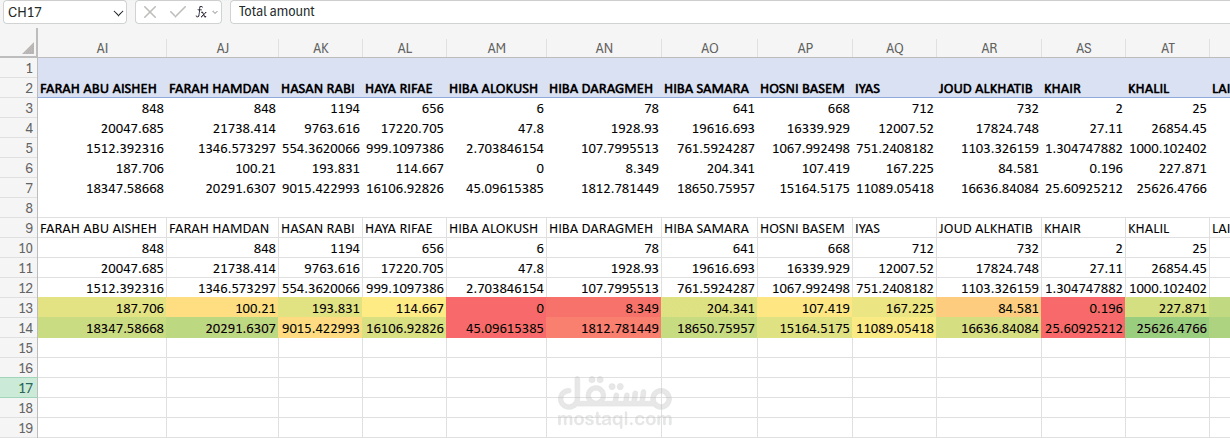Viewport: 1230px width, 438px height.
Task: Click cell HIBA ALOKUSH in row 9
Action: [x=496, y=228]
